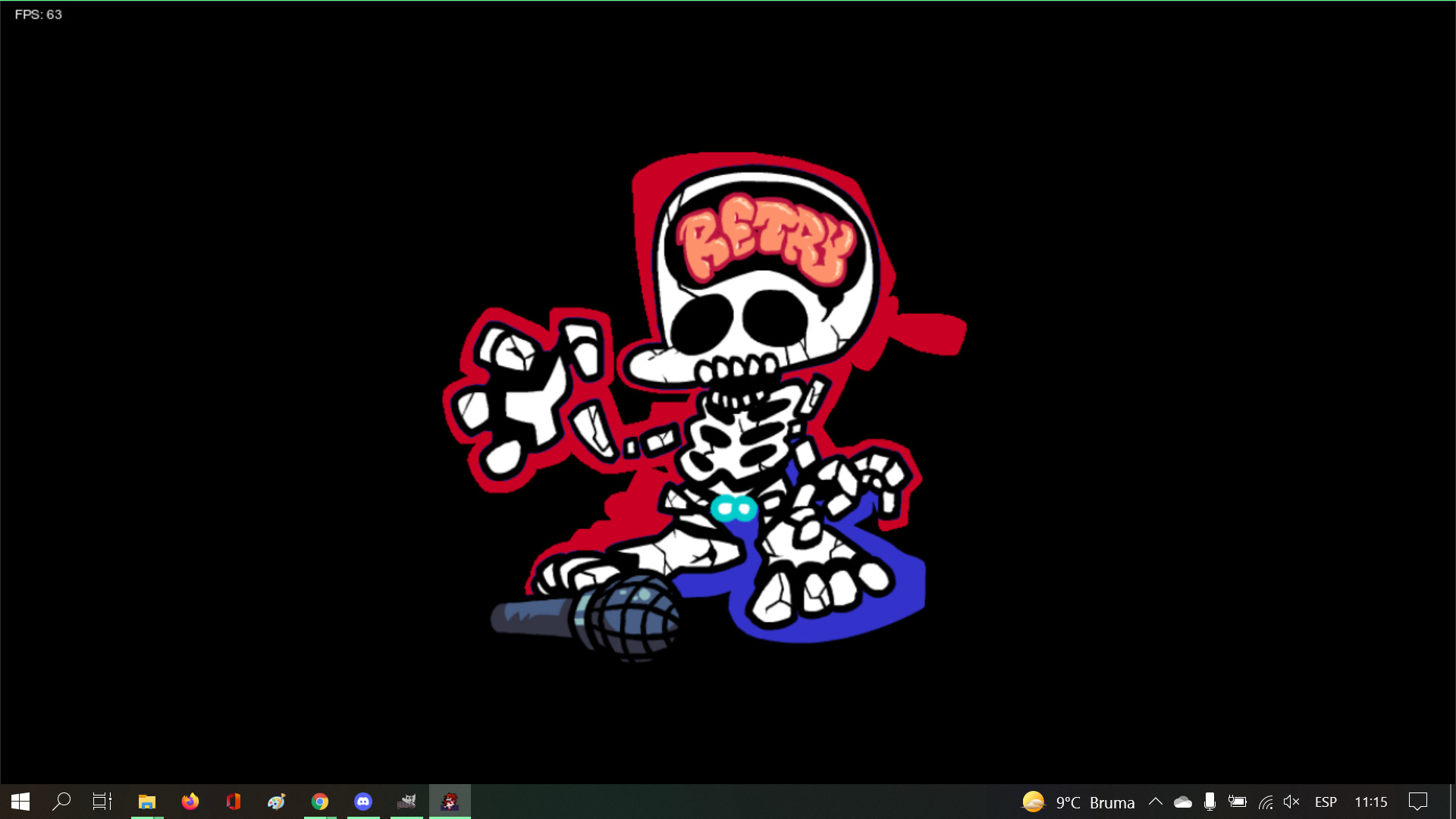Viewport: 1456px width, 819px height.
Task: Open the ESP keyboard layout selector
Action: click(1326, 802)
